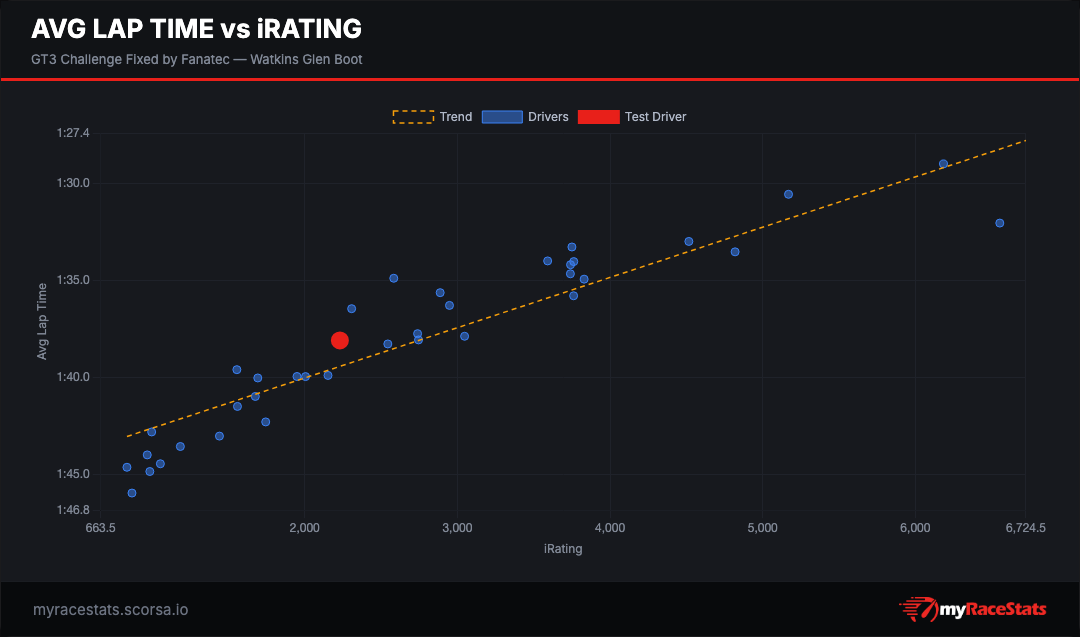Image resolution: width=1080 pixels, height=637 pixels.
Task: Toggle the Drivers legend entry
Action: (525, 117)
